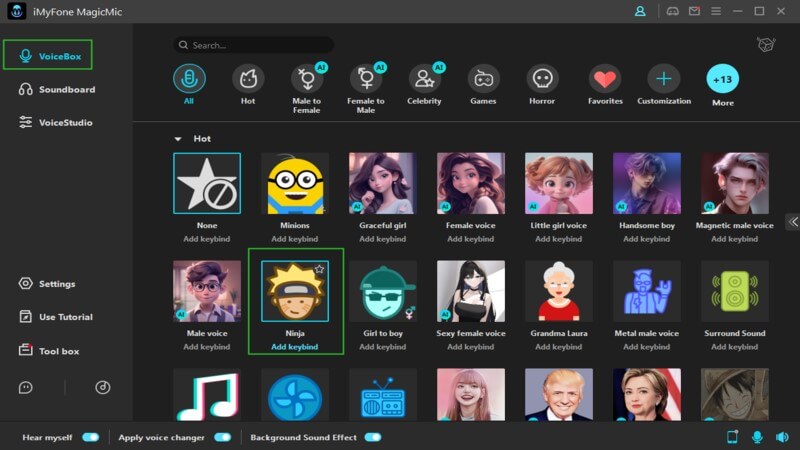This screenshot has height=450, width=800.
Task: Click inside the voice search field
Action: tap(254, 45)
